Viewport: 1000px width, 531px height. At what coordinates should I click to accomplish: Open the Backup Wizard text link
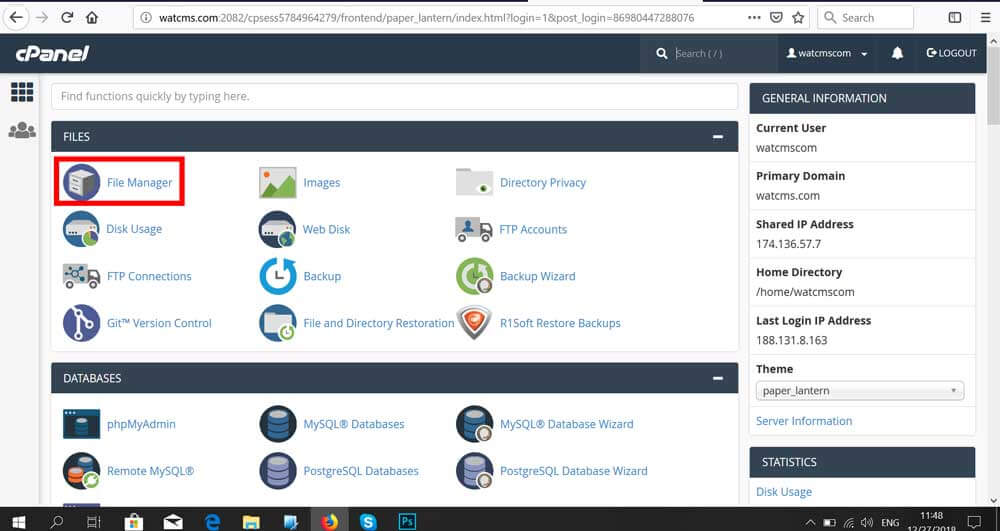click(x=538, y=276)
